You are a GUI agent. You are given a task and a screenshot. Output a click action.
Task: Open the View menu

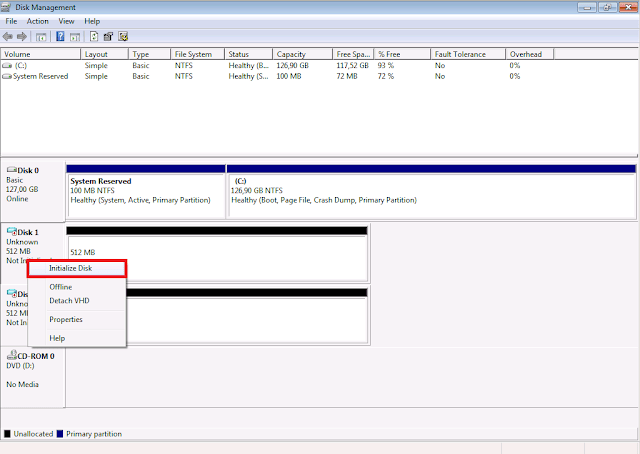tap(66, 21)
